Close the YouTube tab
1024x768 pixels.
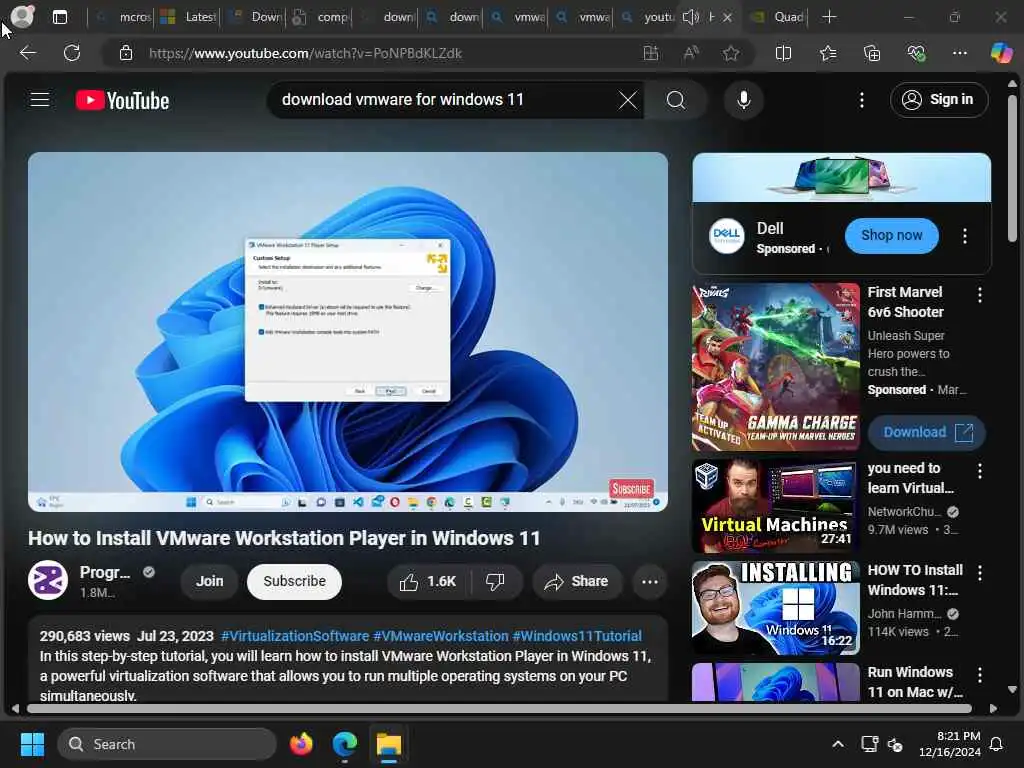tap(728, 17)
